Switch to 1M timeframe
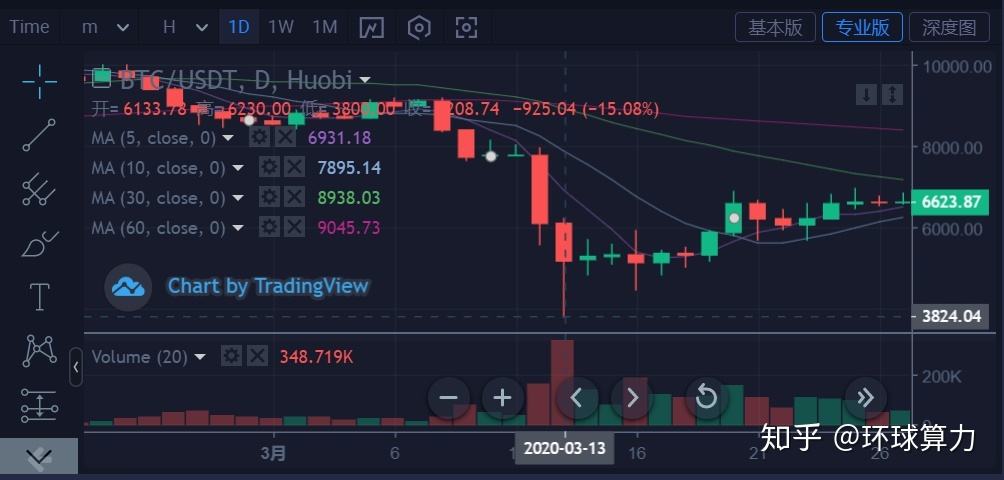 (325, 27)
